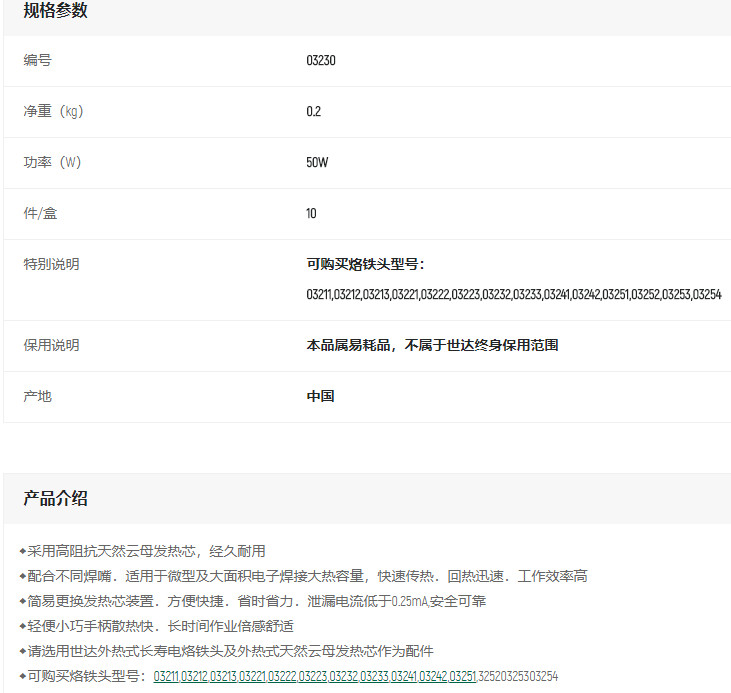Click the 50W power value
Viewport: 731px width, 693px height.
pyautogui.click(x=317, y=163)
